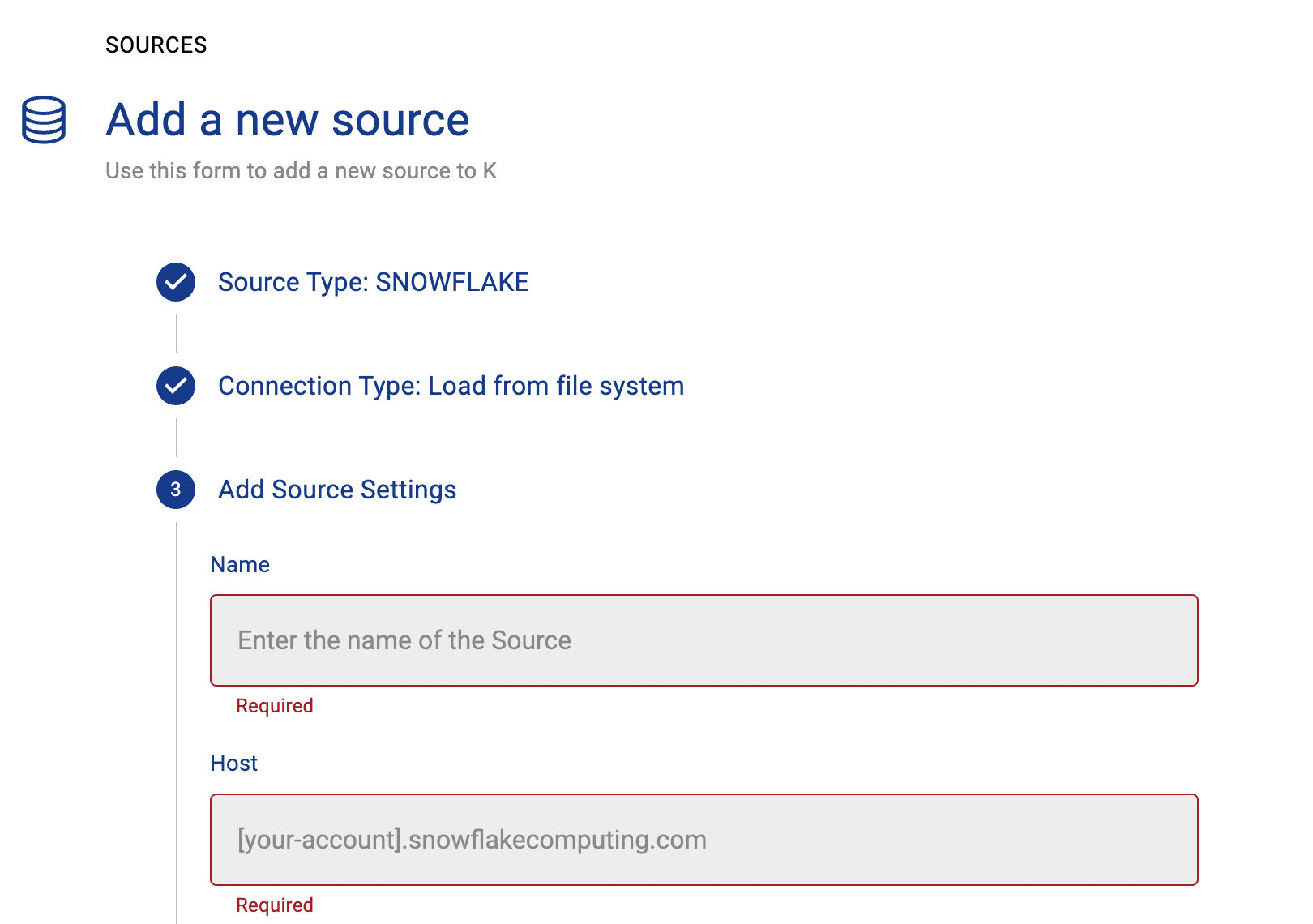This screenshot has width=1313, height=924.
Task: Click the Host input field
Action: point(704,840)
